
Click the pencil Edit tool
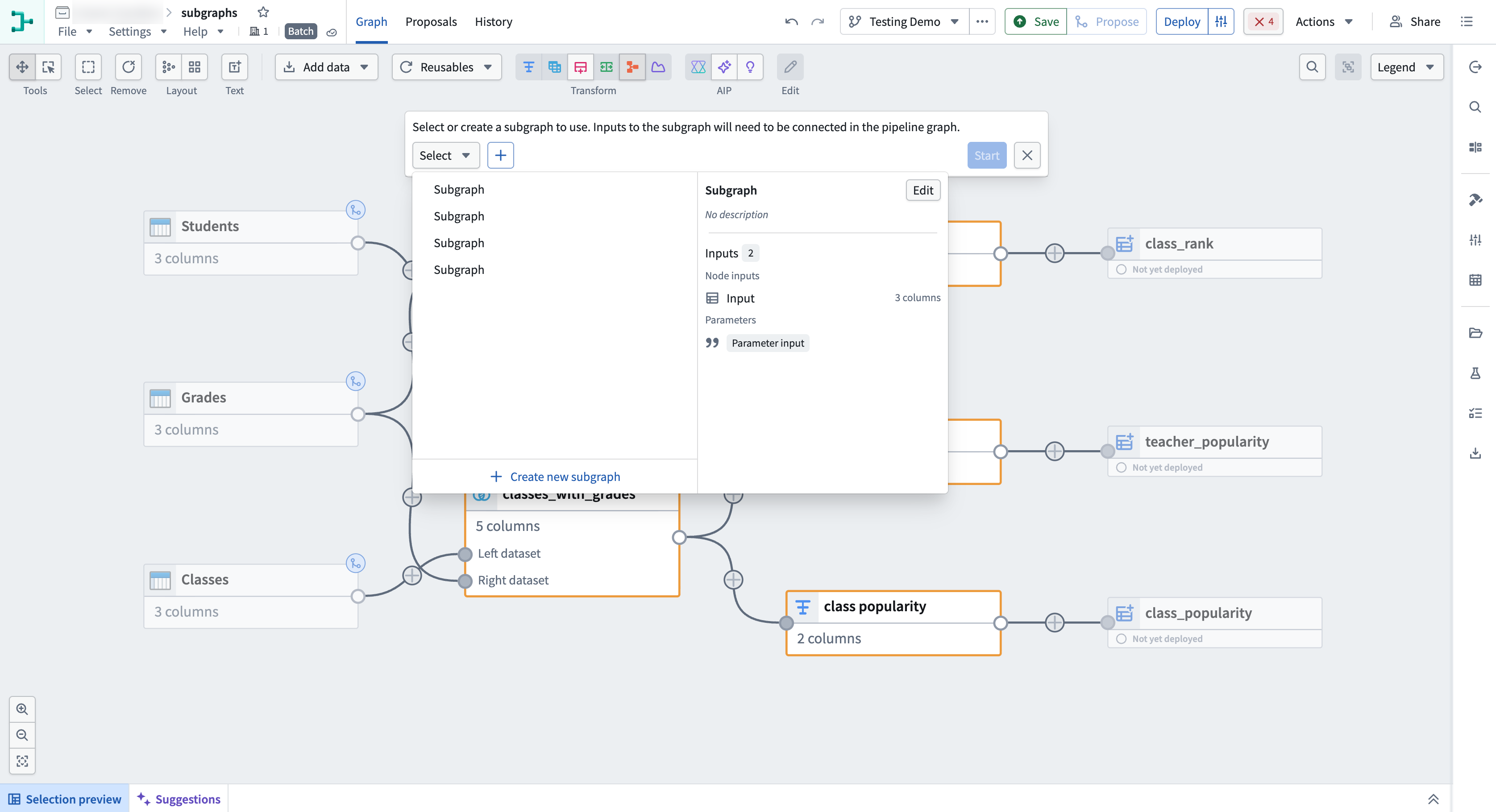790,67
